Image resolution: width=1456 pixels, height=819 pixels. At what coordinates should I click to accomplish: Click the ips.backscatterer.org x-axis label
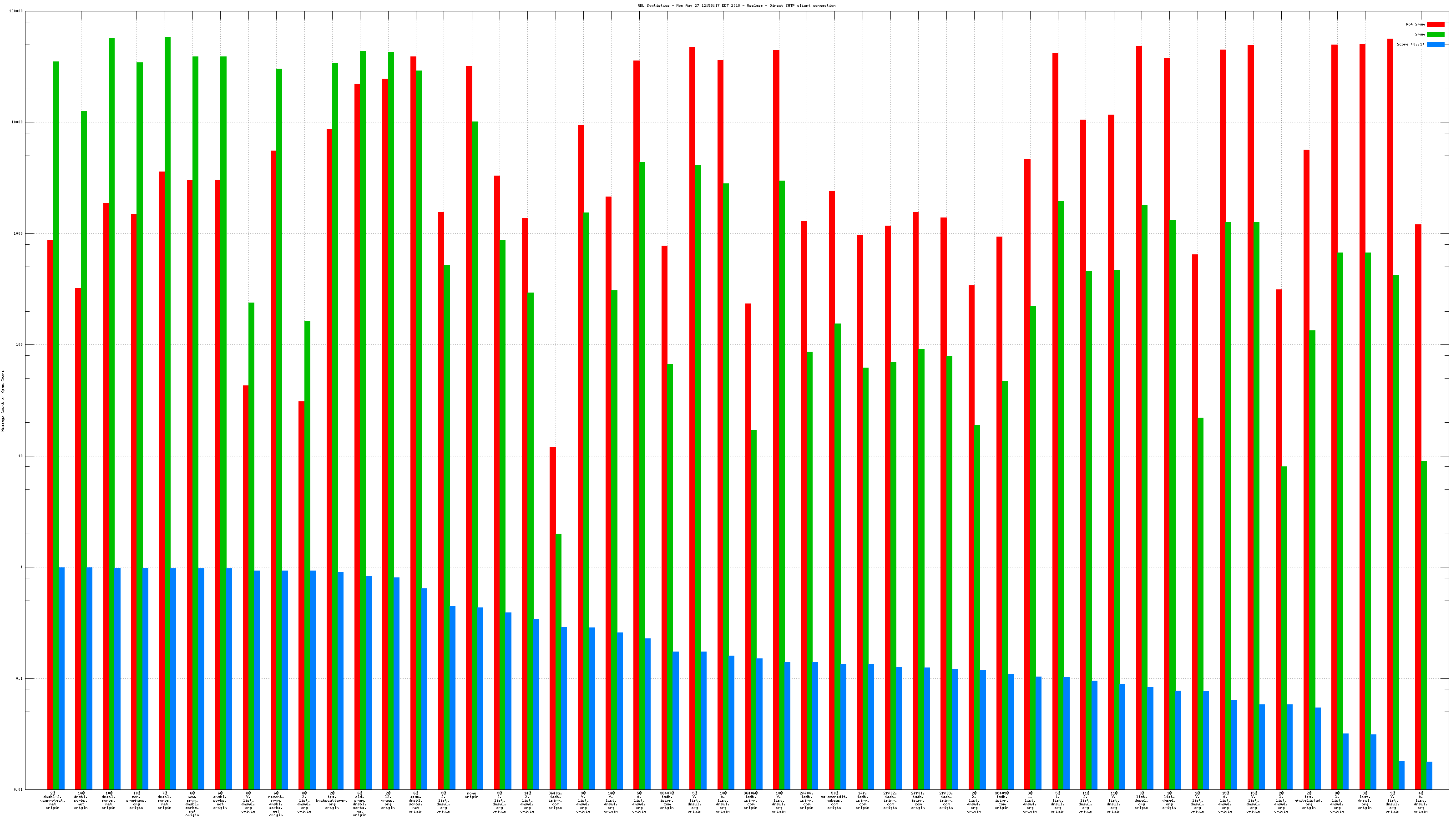(332, 800)
